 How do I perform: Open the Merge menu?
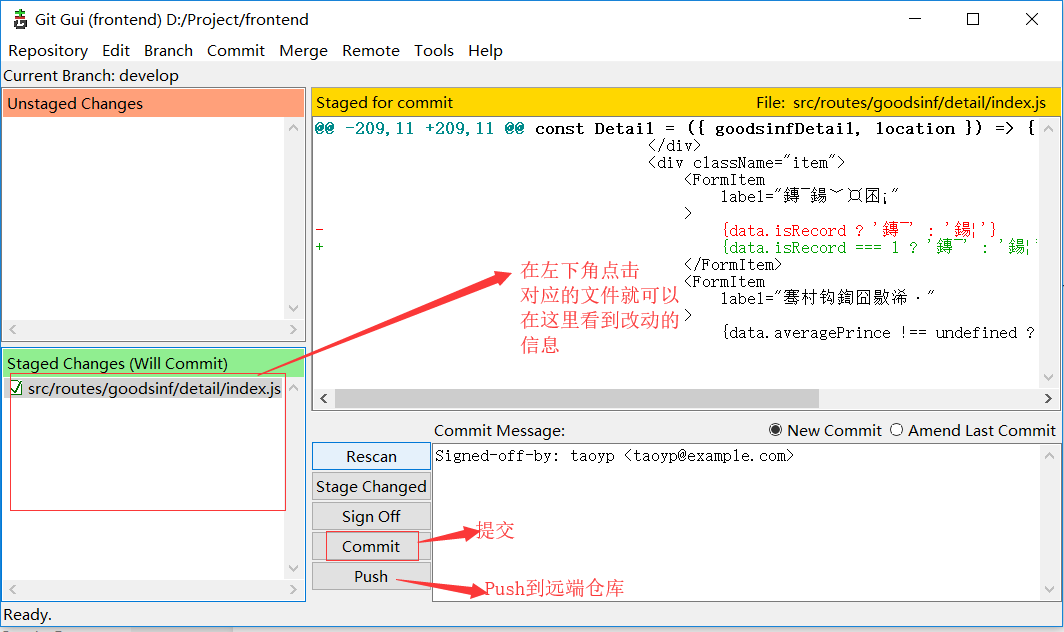303,51
